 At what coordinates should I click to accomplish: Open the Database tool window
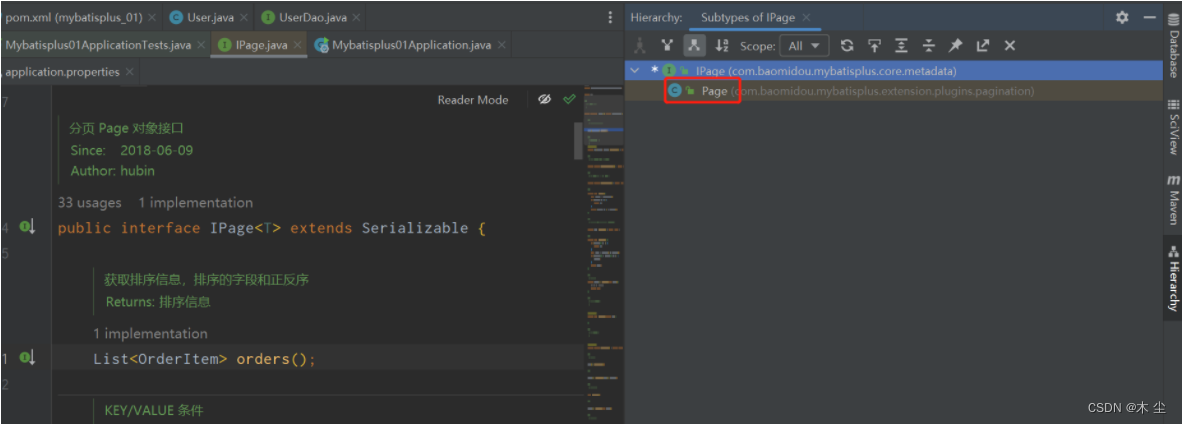pyautogui.click(x=1172, y=45)
